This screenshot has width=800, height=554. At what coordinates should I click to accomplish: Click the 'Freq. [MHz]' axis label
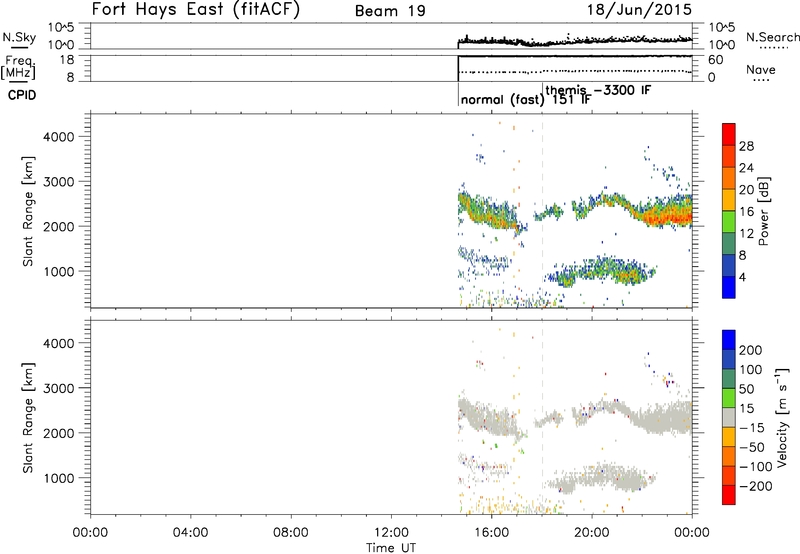[19, 67]
